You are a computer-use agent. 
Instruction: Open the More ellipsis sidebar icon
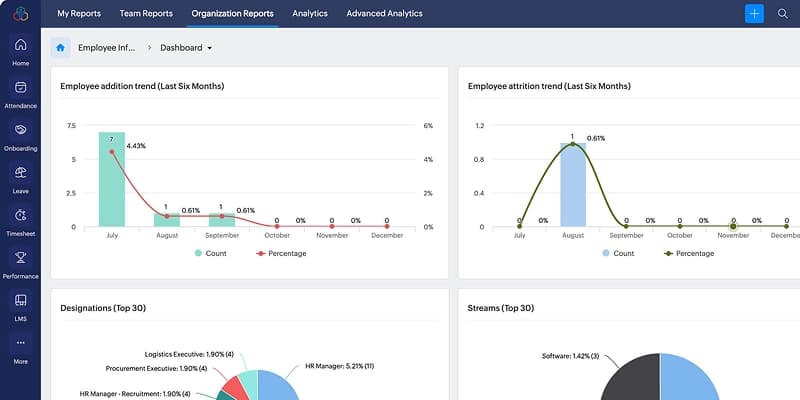tap(20, 343)
